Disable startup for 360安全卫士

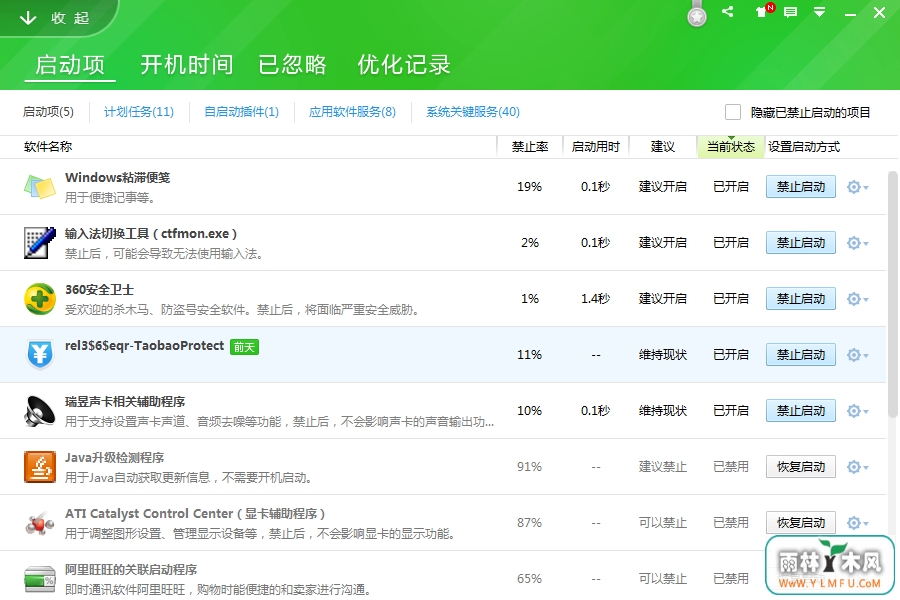pyautogui.click(x=801, y=299)
